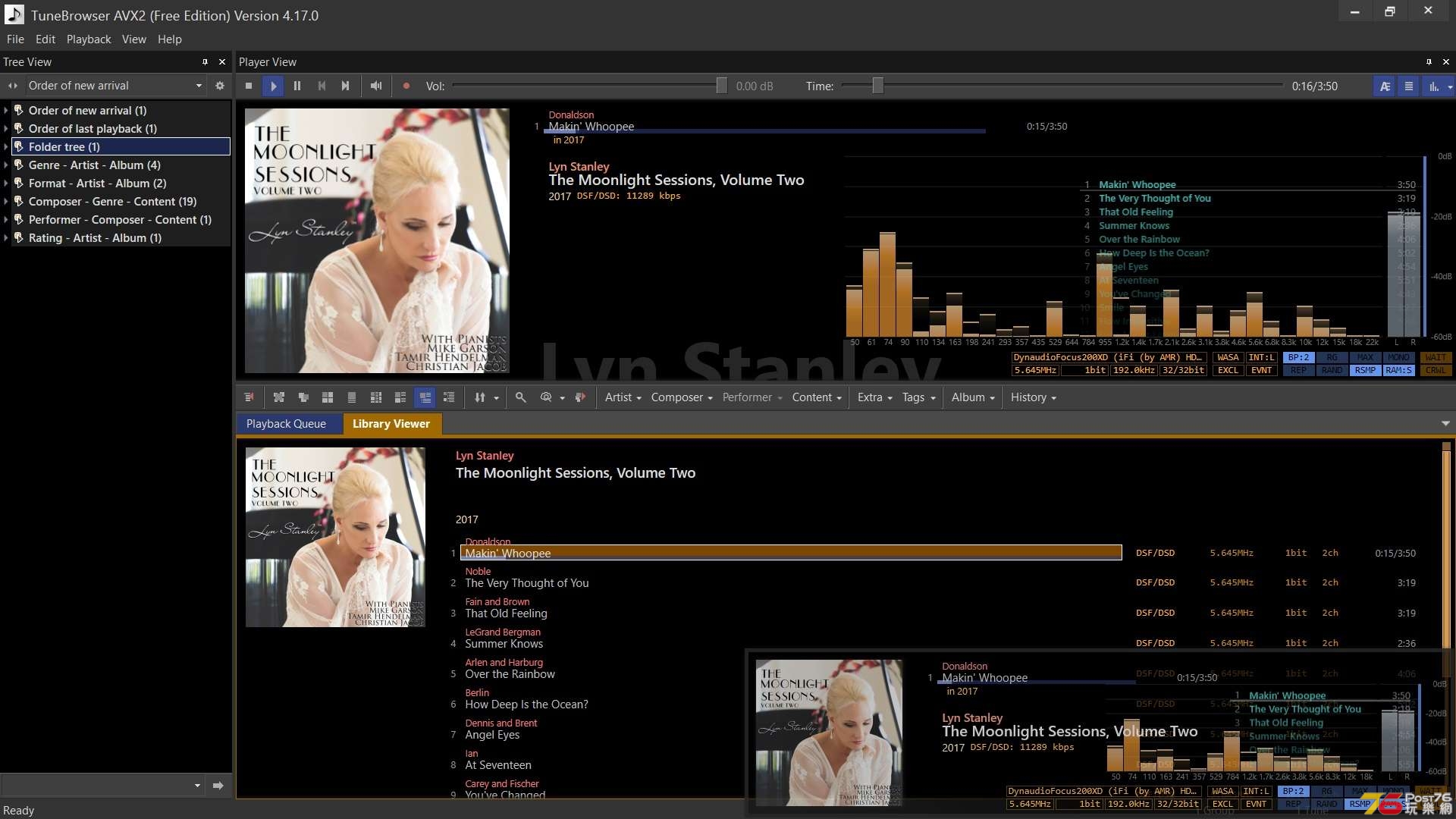Click the jump to playing track icon

coord(580,397)
